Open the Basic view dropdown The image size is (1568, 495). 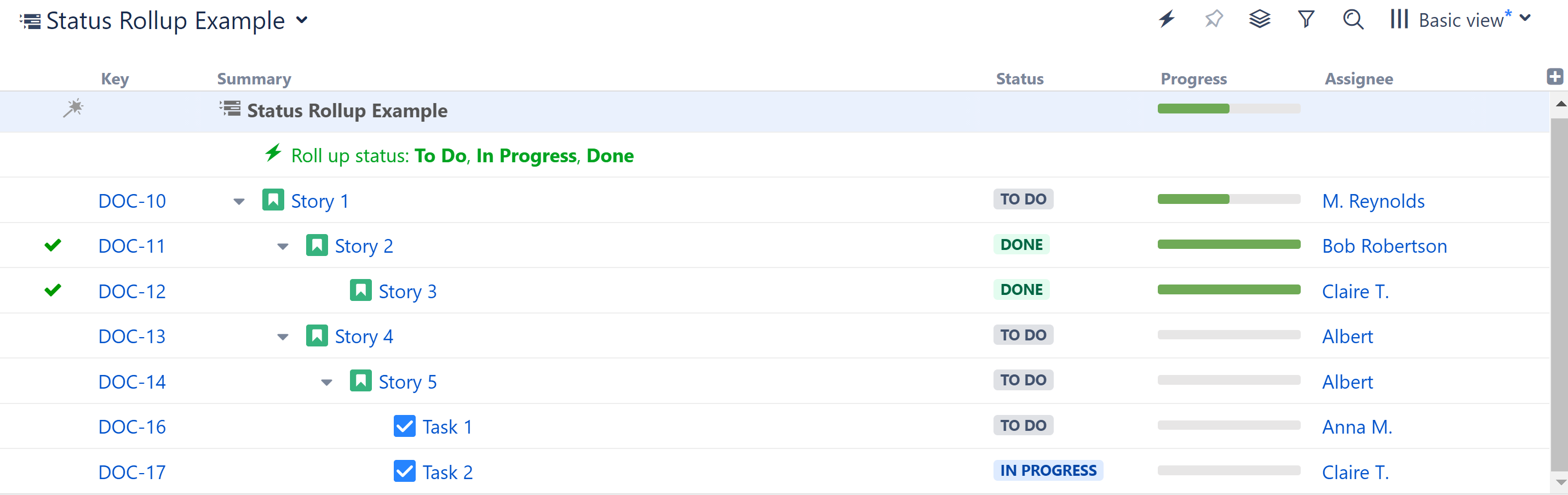(1473, 20)
